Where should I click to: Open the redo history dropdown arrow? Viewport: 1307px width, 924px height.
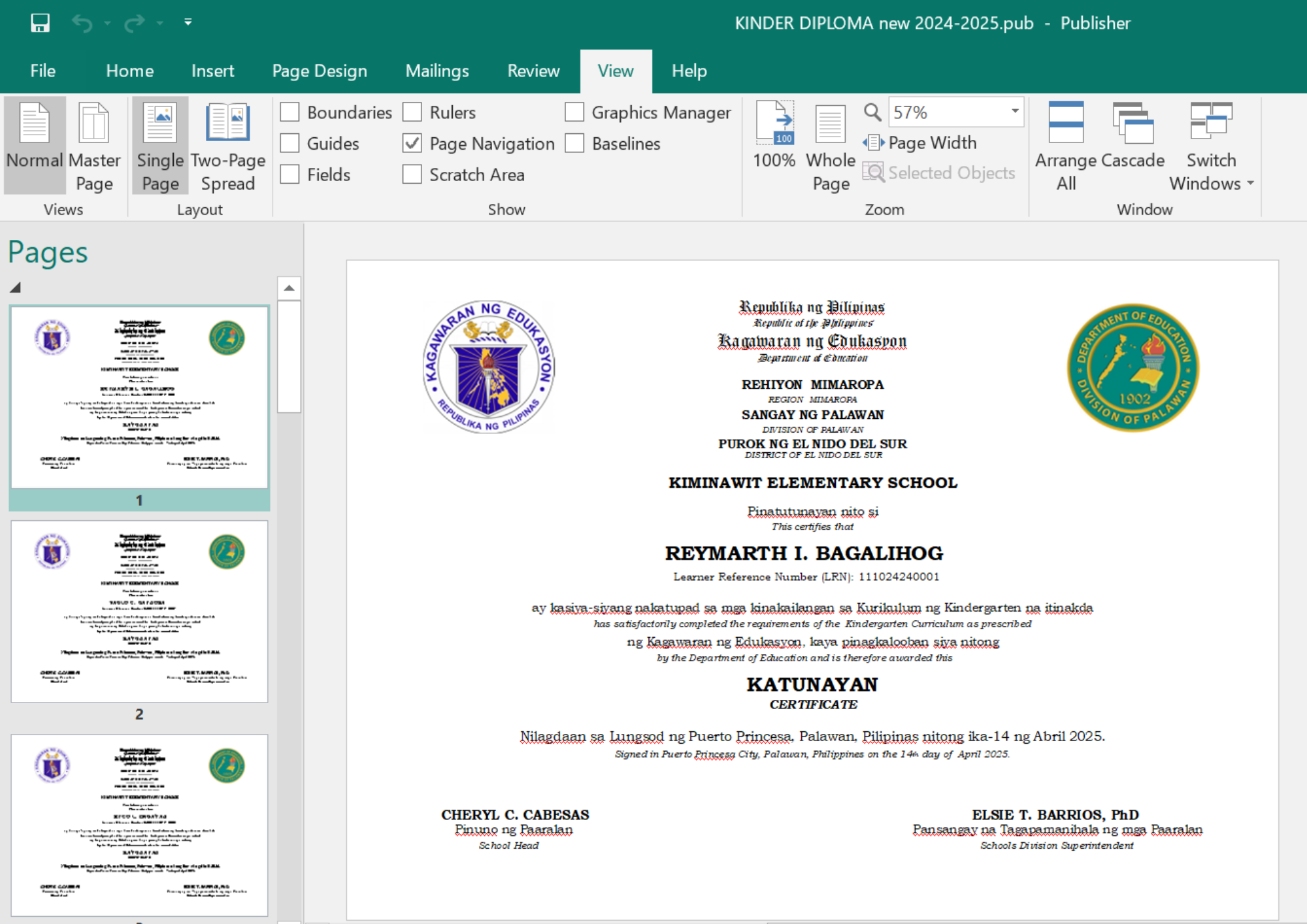pos(159,24)
